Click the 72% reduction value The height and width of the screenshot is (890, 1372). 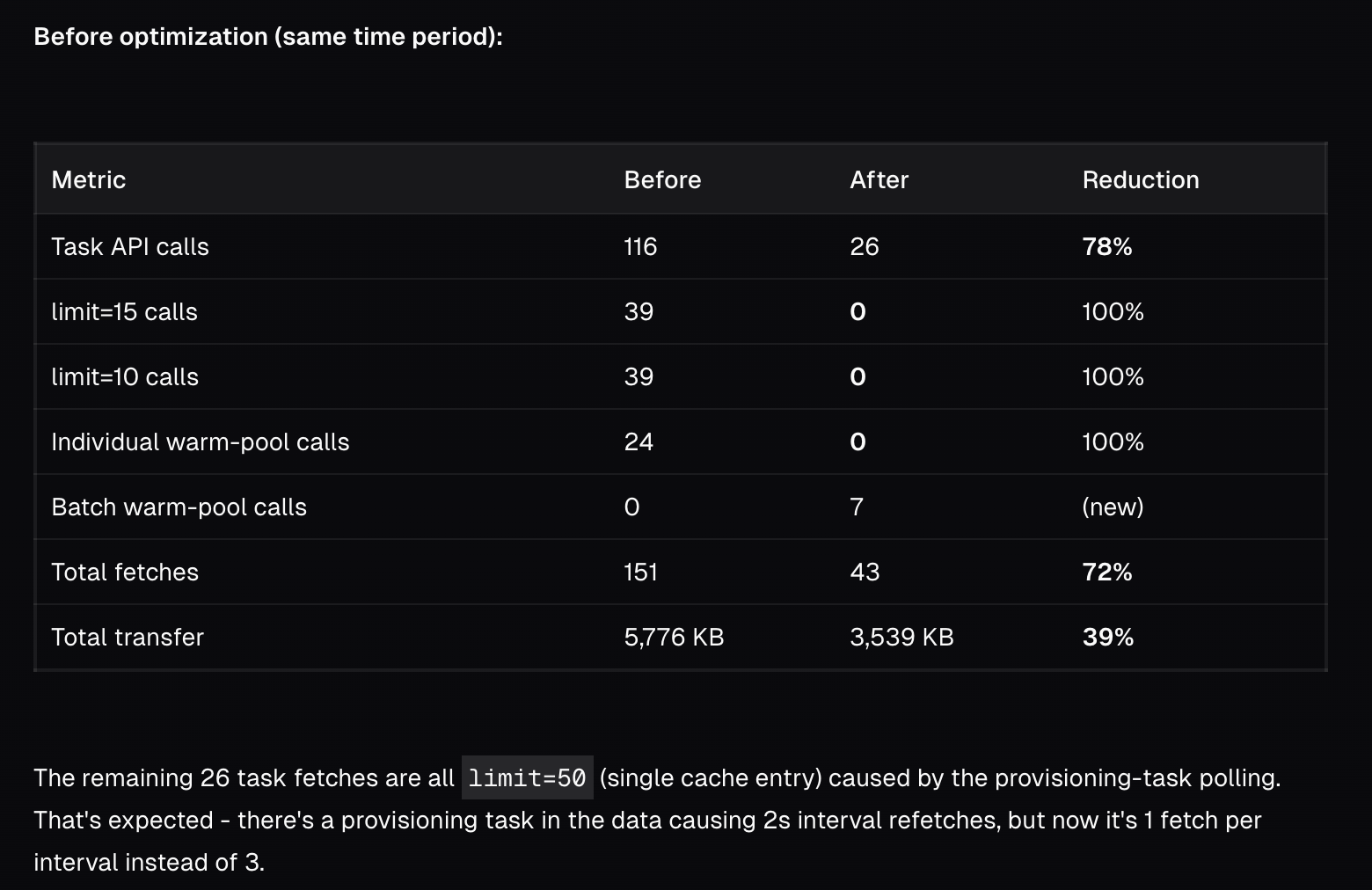pyautogui.click(x=1106, y=573)
